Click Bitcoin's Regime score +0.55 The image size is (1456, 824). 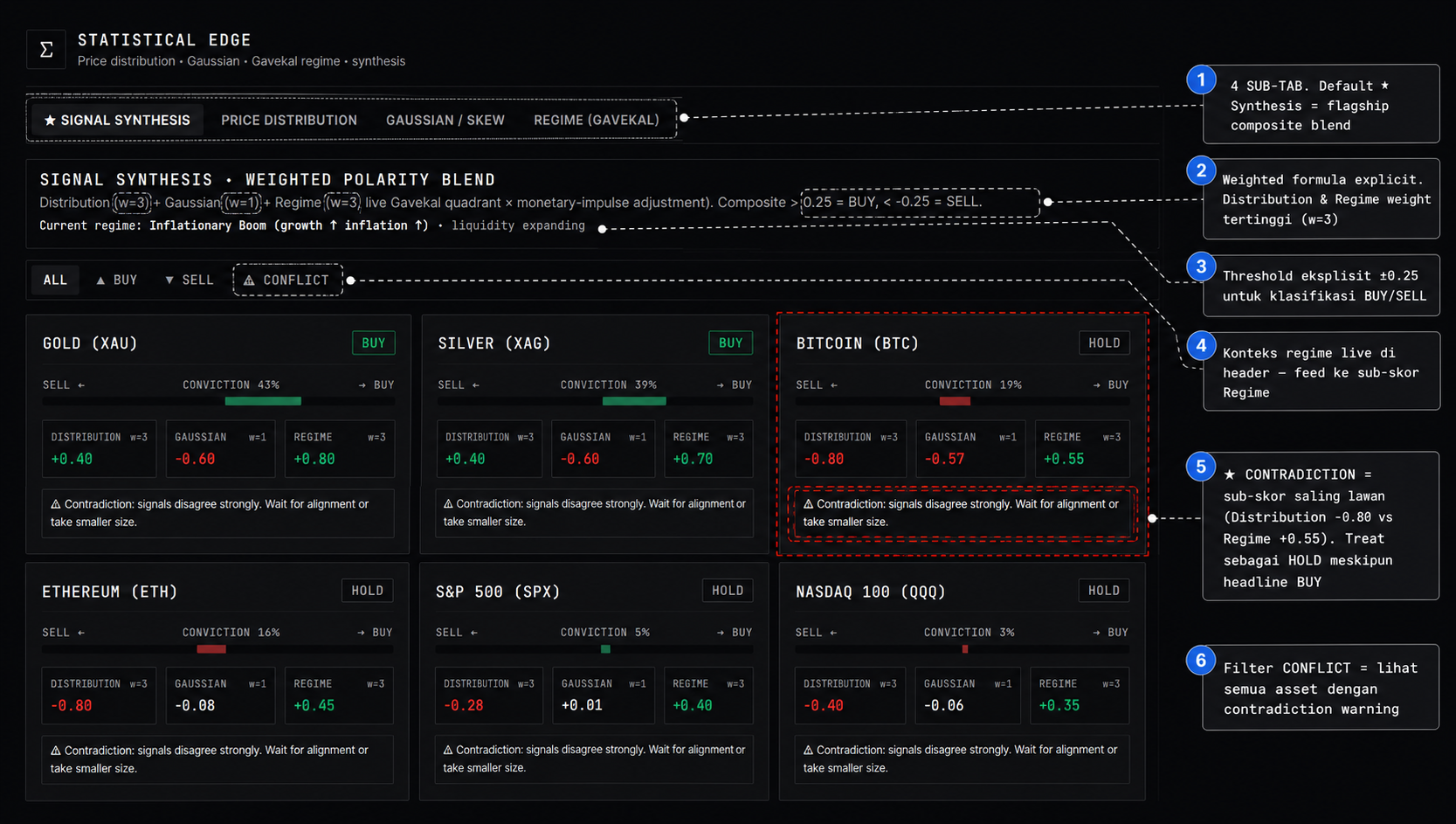click(1064, 459)
